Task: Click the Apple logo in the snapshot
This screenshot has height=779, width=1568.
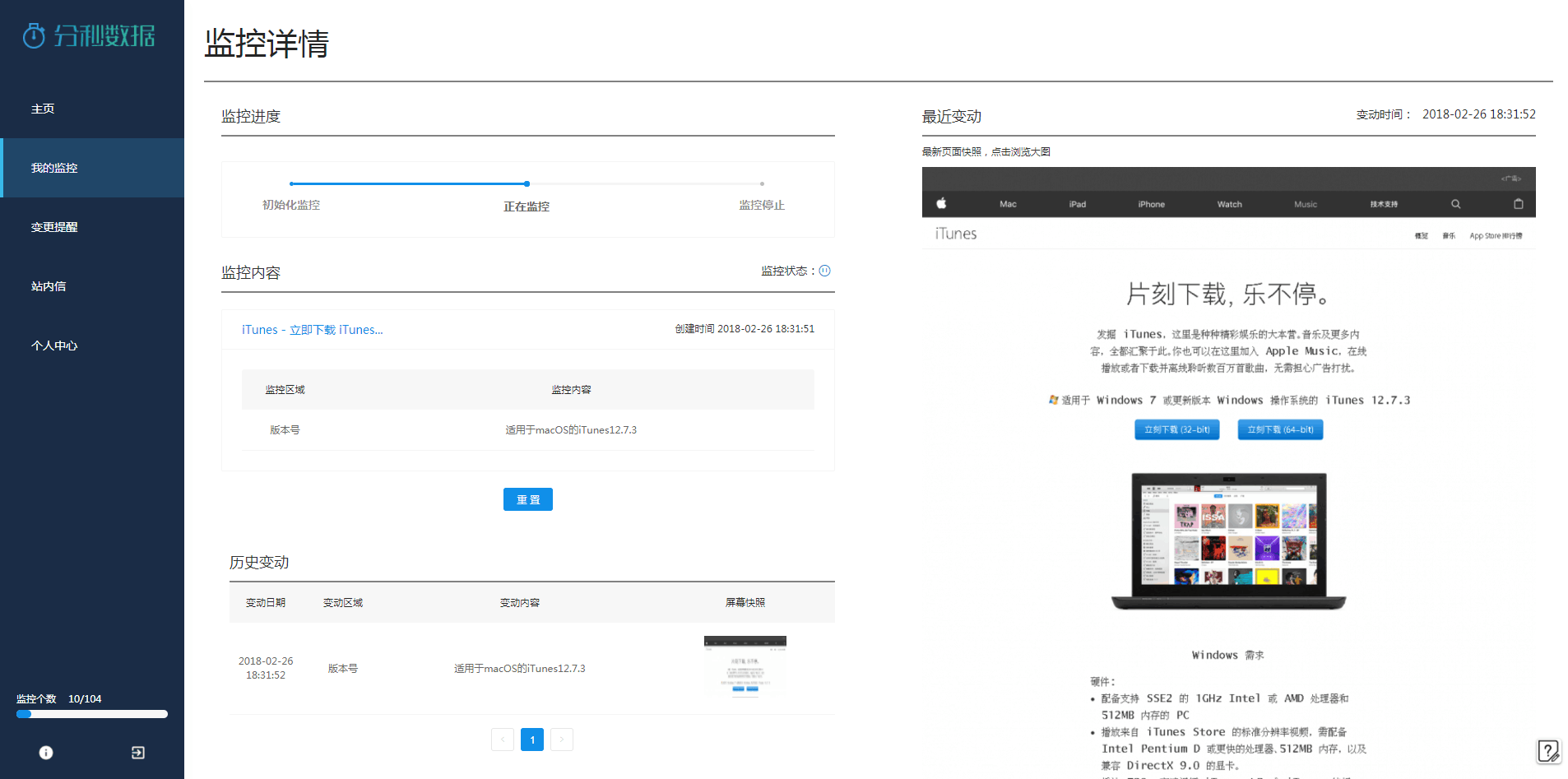Action: (941, 203)
